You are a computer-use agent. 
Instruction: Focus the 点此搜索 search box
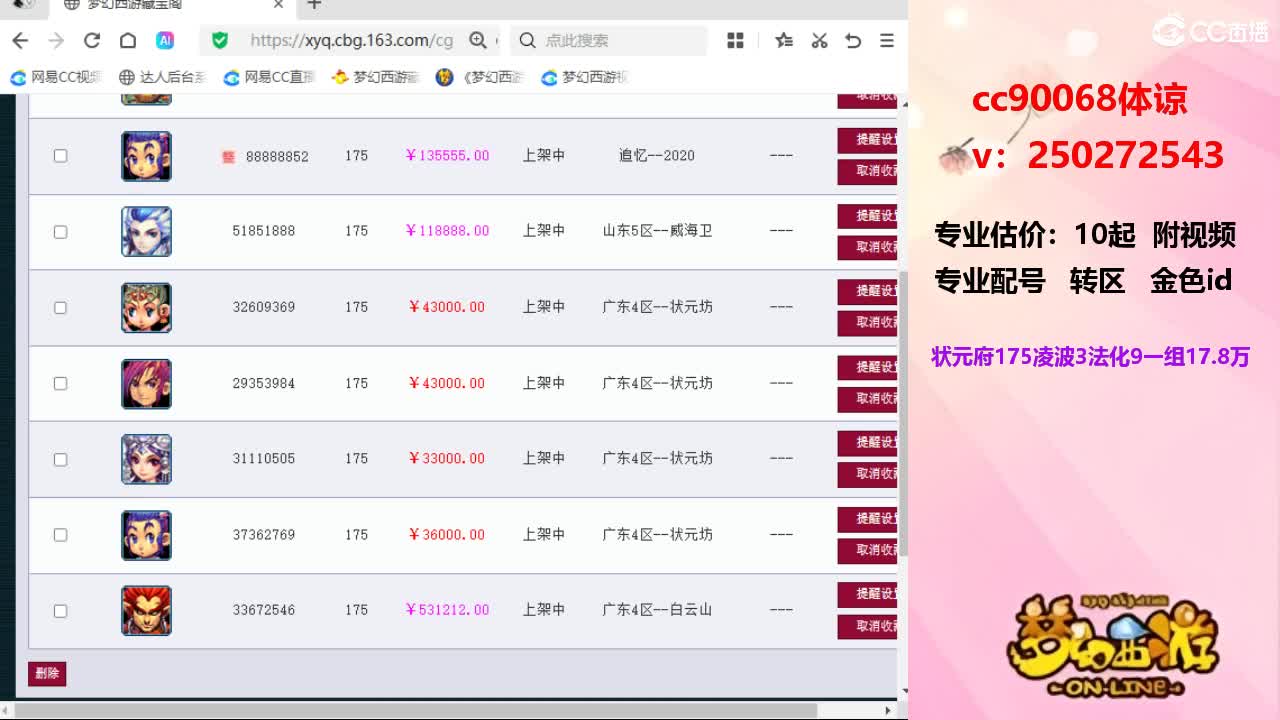point(610,40)
